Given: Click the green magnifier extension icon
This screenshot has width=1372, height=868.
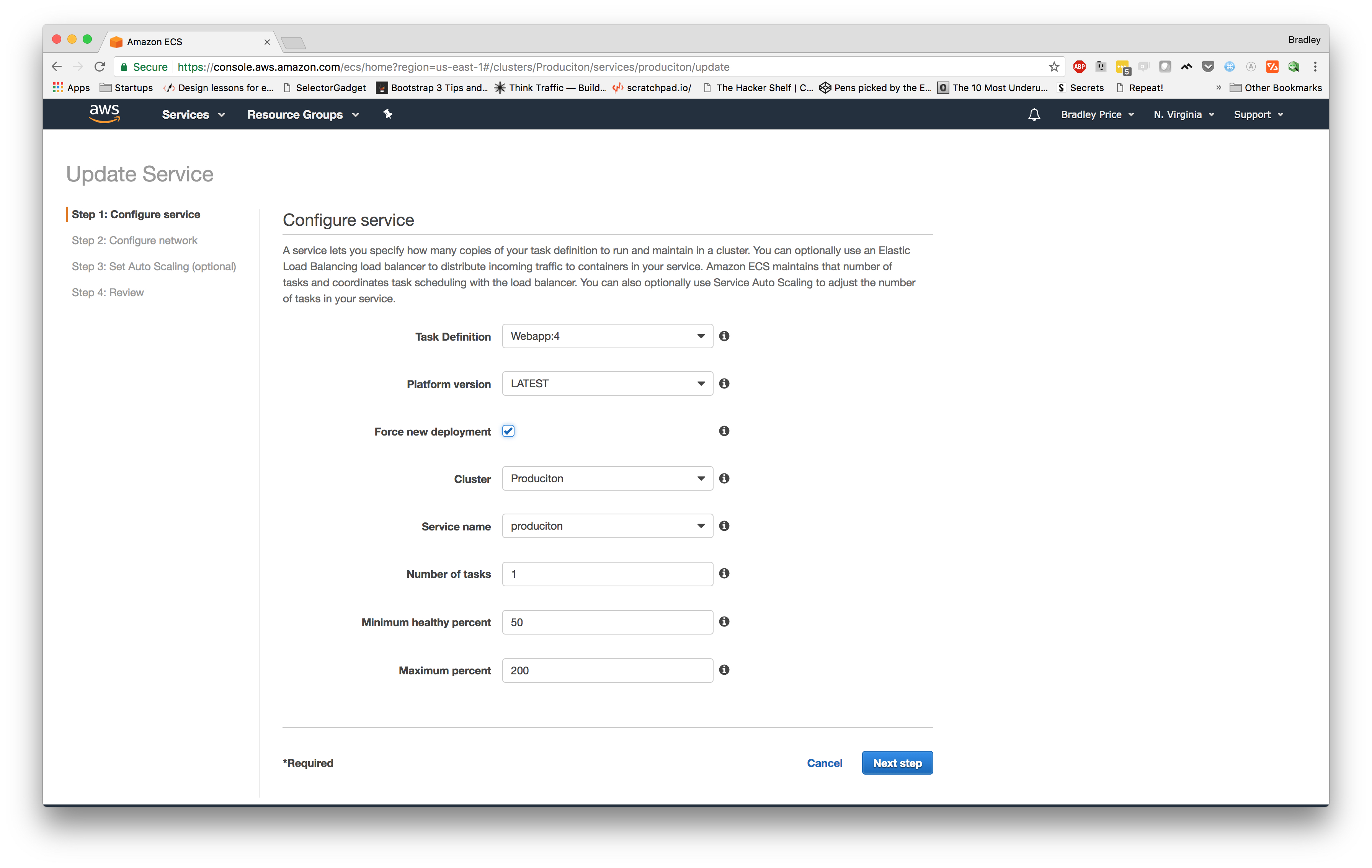Looking at the screenshot, I should coord(1294,67).
